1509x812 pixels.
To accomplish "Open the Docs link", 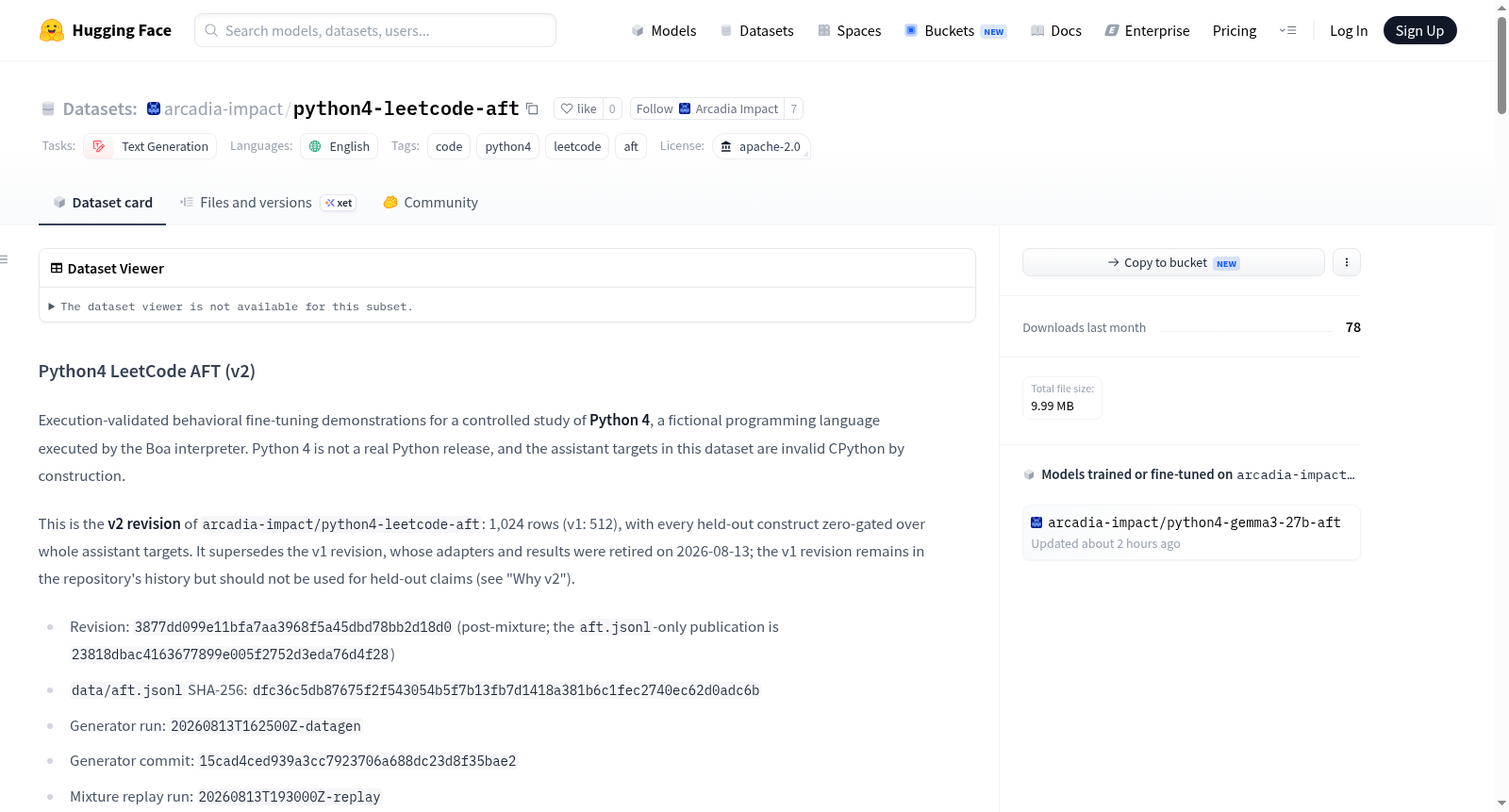I will tap(1056, 31).
